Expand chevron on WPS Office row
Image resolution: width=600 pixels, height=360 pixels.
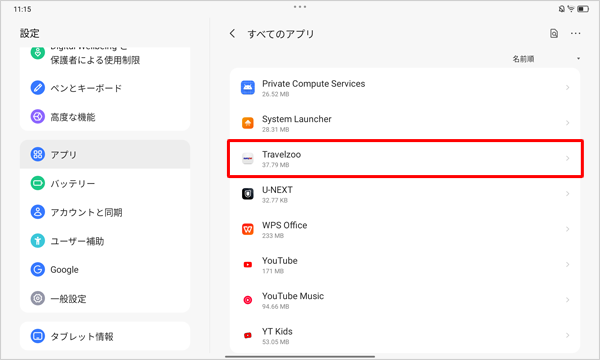tap(567, 229)
